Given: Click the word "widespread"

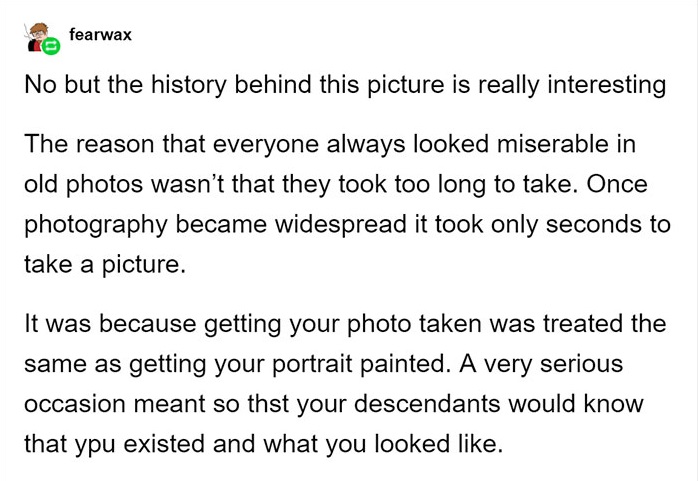Looking at the screenshot, I should point(336,224).
